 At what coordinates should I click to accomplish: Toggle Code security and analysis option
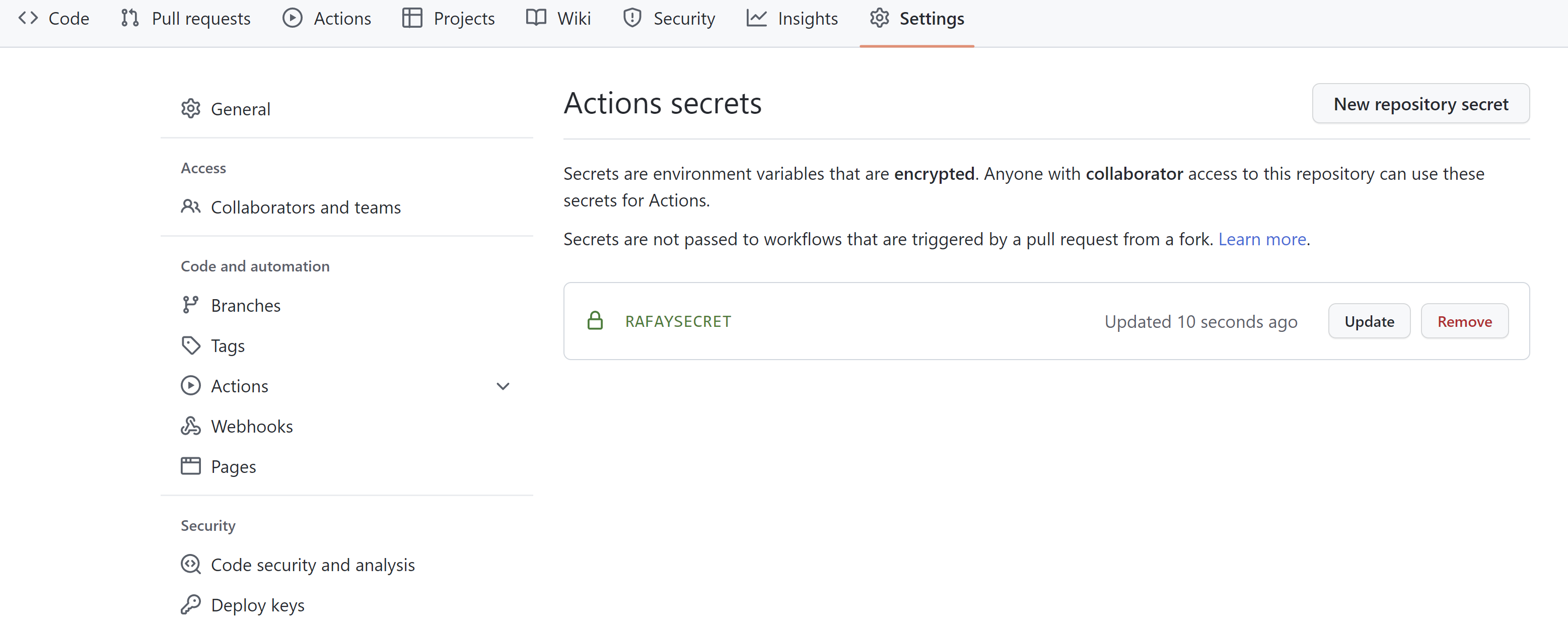(x=313, y=564)
